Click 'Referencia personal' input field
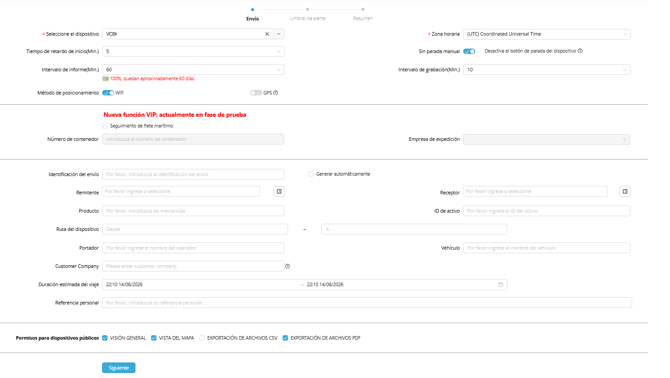Viewport: 670px width, 378px height. tap(367, 303)
